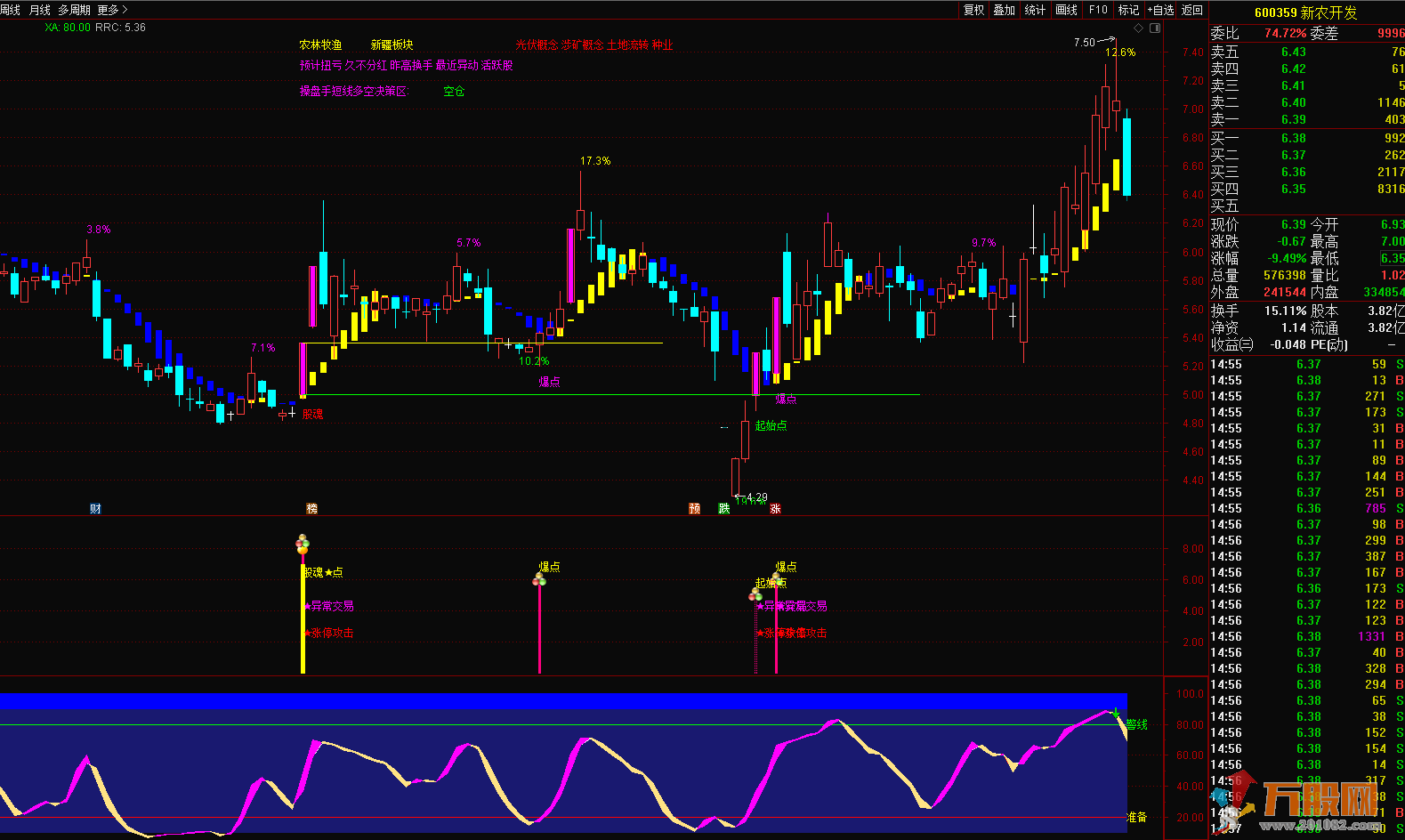Screen dimensions: 1405x840
Task: Click the 榜 marker icon on chart
Action: coord(311,509)
